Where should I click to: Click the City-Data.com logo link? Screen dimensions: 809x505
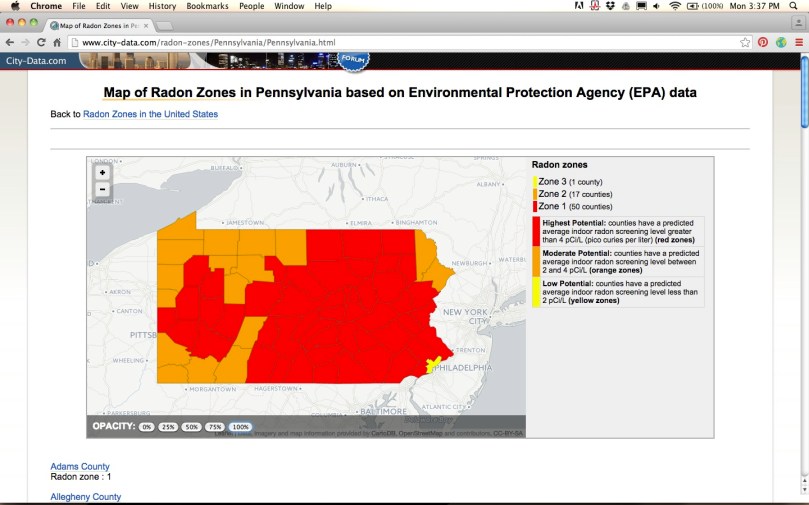[36, 61]
